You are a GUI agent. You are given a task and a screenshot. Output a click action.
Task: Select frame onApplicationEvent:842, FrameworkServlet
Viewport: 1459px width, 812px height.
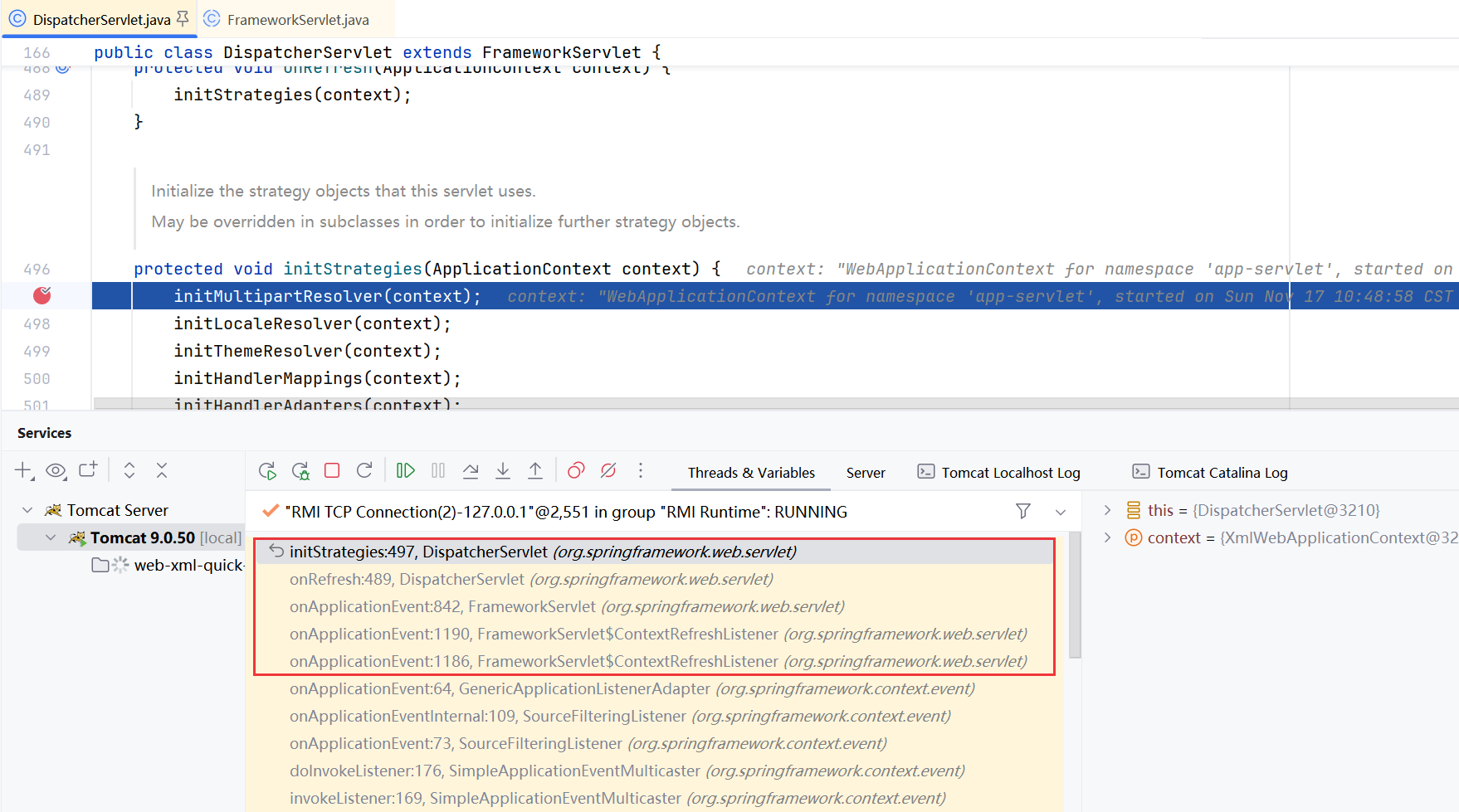[x=655, y=606]
